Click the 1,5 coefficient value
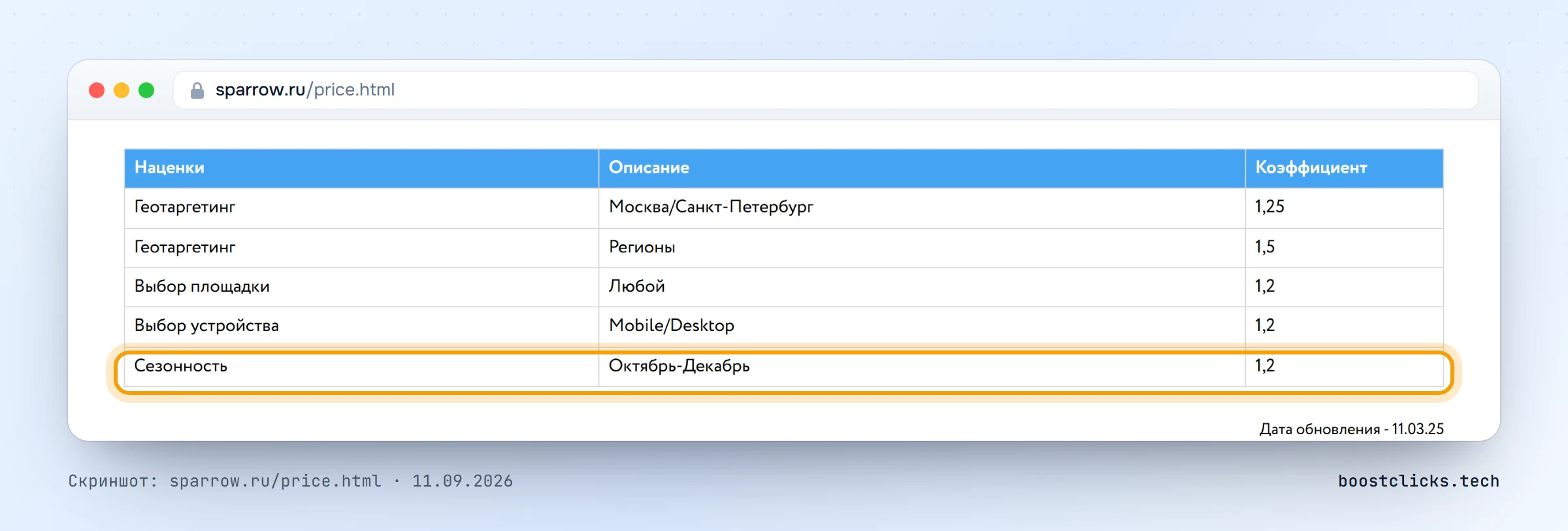The image size is (1568, 531). (1265, 247)
